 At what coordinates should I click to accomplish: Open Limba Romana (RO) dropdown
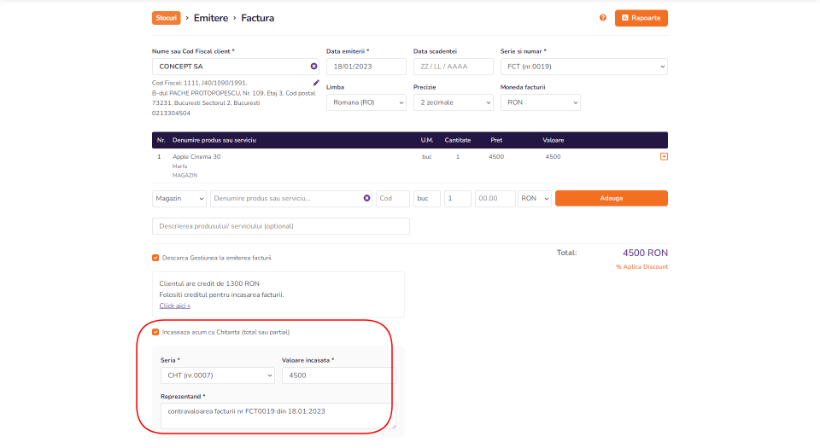click(x=366, y=102)
